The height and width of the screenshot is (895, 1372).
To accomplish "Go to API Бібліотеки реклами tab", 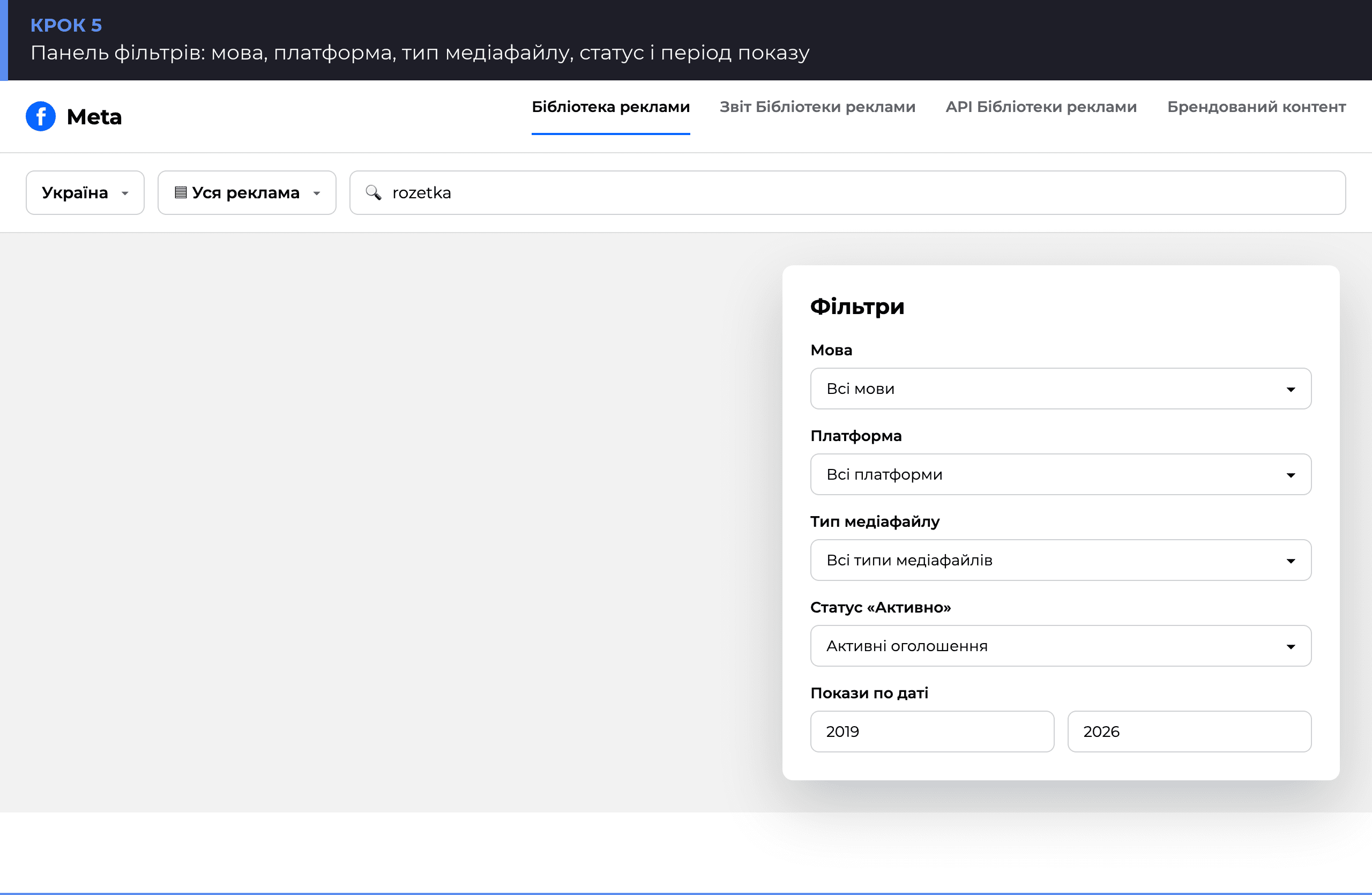I will click(x=1041, y=107).
